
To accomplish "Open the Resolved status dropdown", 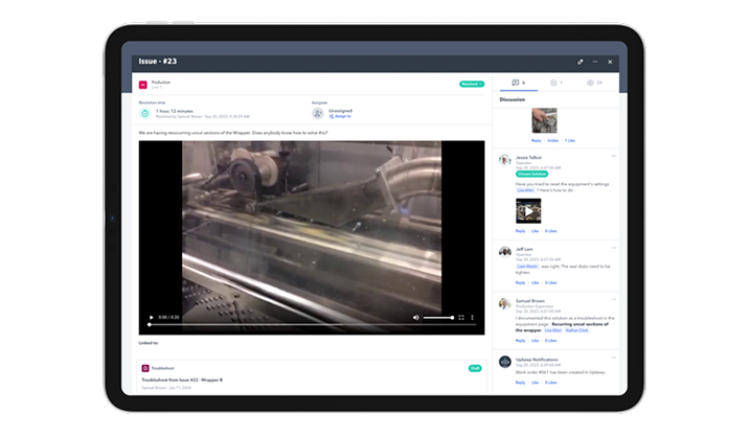I will (x=472, y=84).
